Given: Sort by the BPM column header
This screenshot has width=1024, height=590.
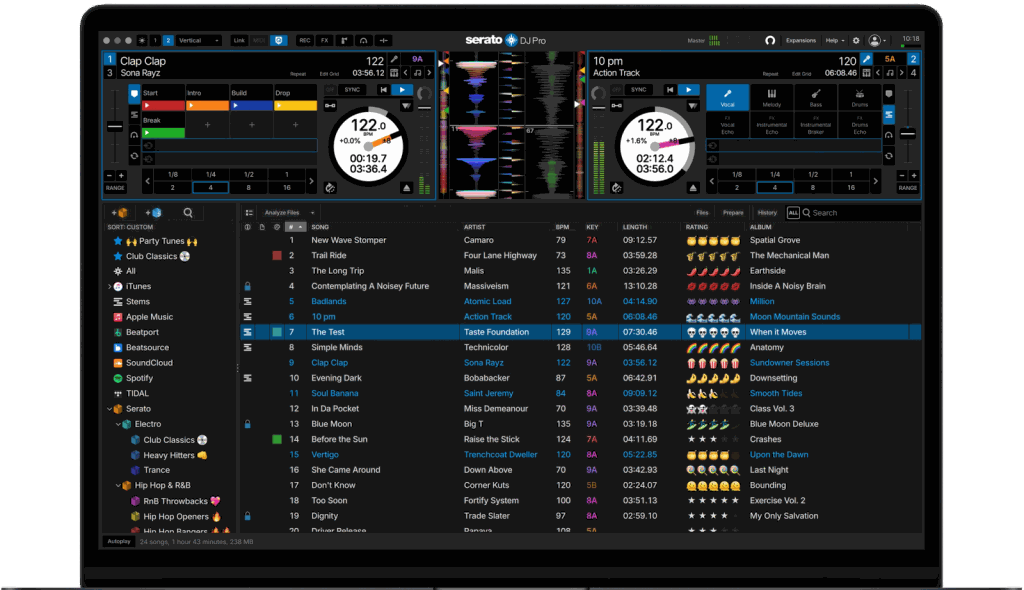Looking at the screenshot, I should click(x=562, y=227).
